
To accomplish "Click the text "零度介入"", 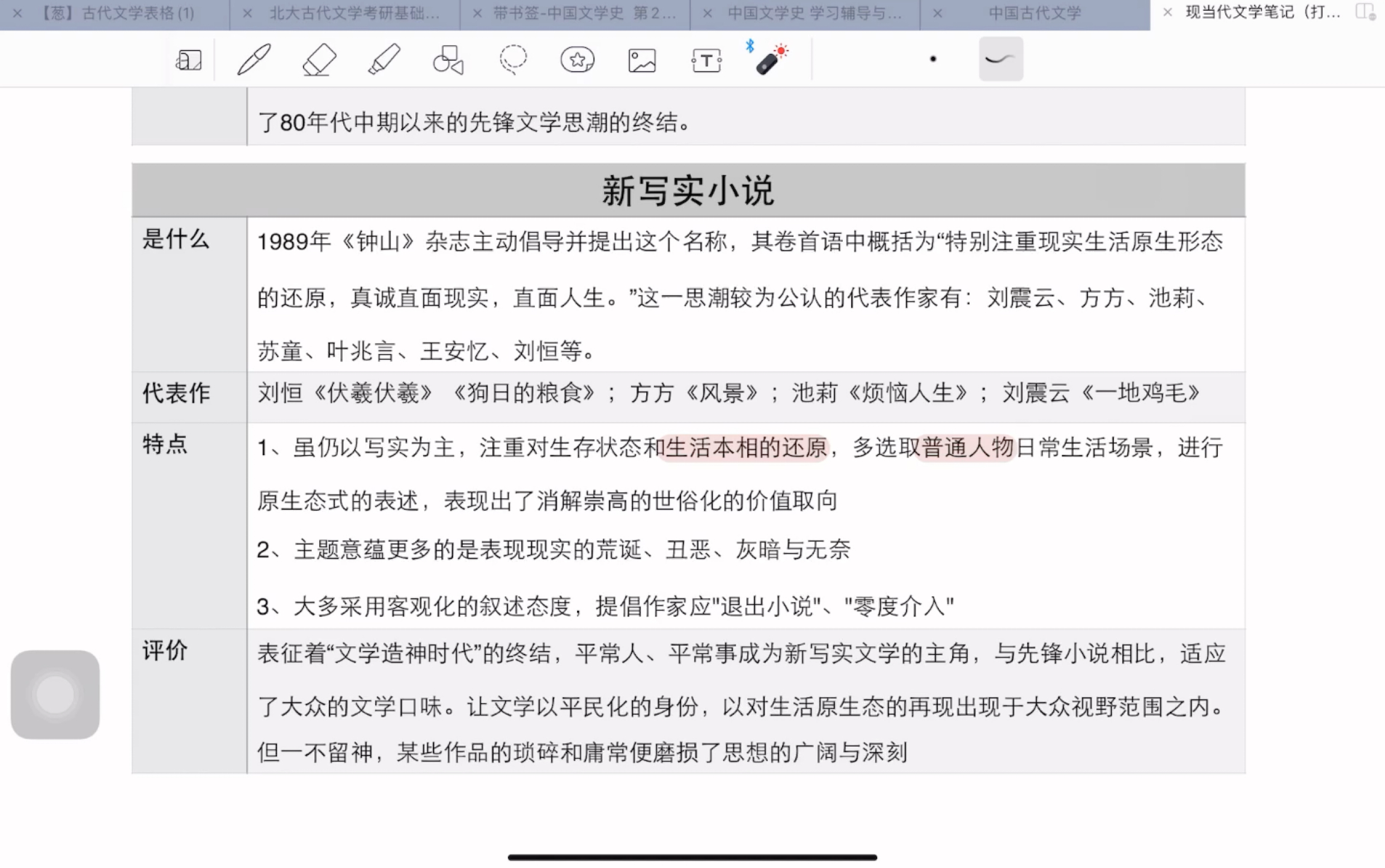I will [900, 606].
